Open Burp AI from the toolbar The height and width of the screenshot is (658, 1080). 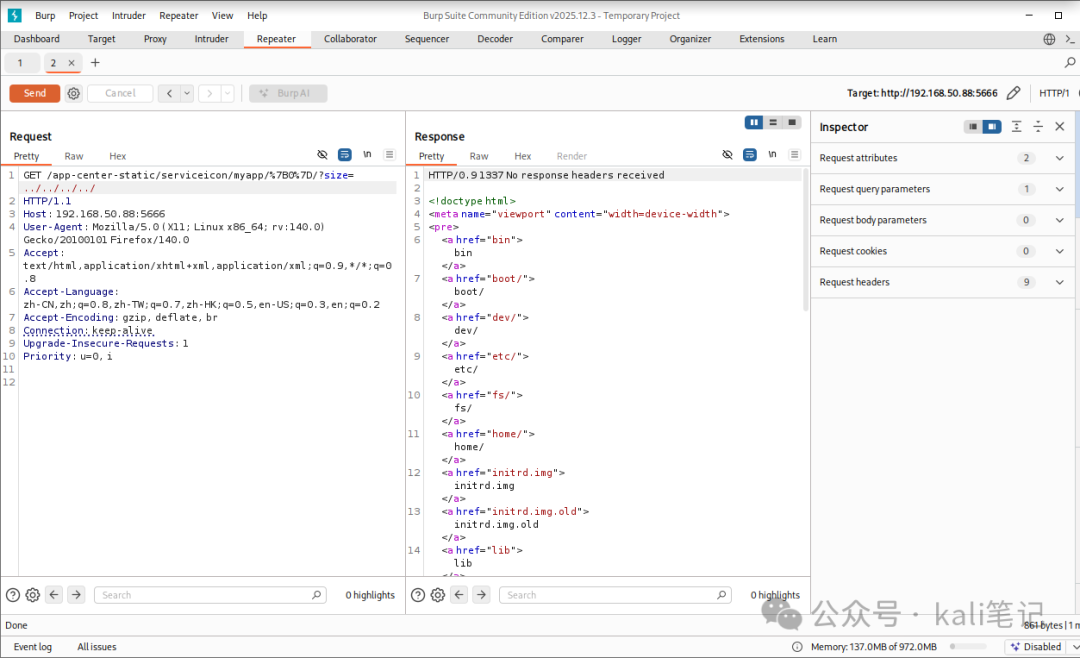[x=286, y=93]
